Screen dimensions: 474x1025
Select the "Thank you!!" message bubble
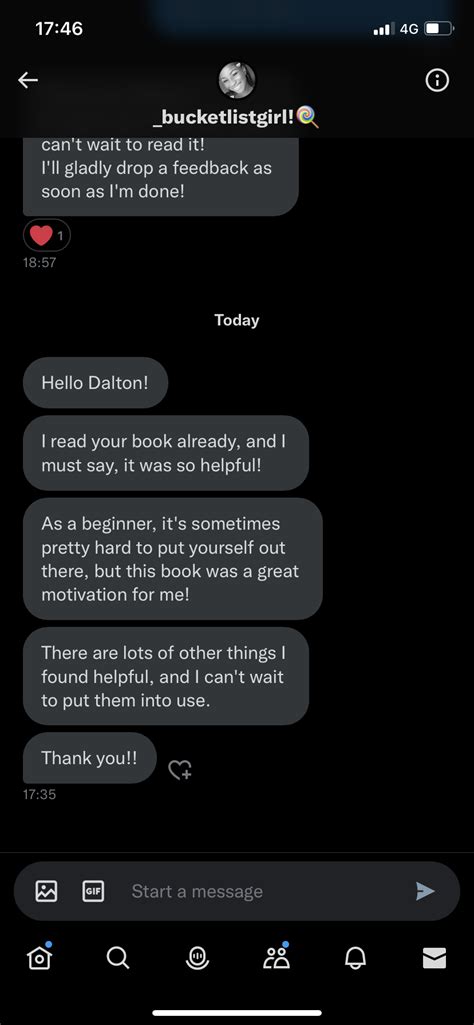(90, 758)
